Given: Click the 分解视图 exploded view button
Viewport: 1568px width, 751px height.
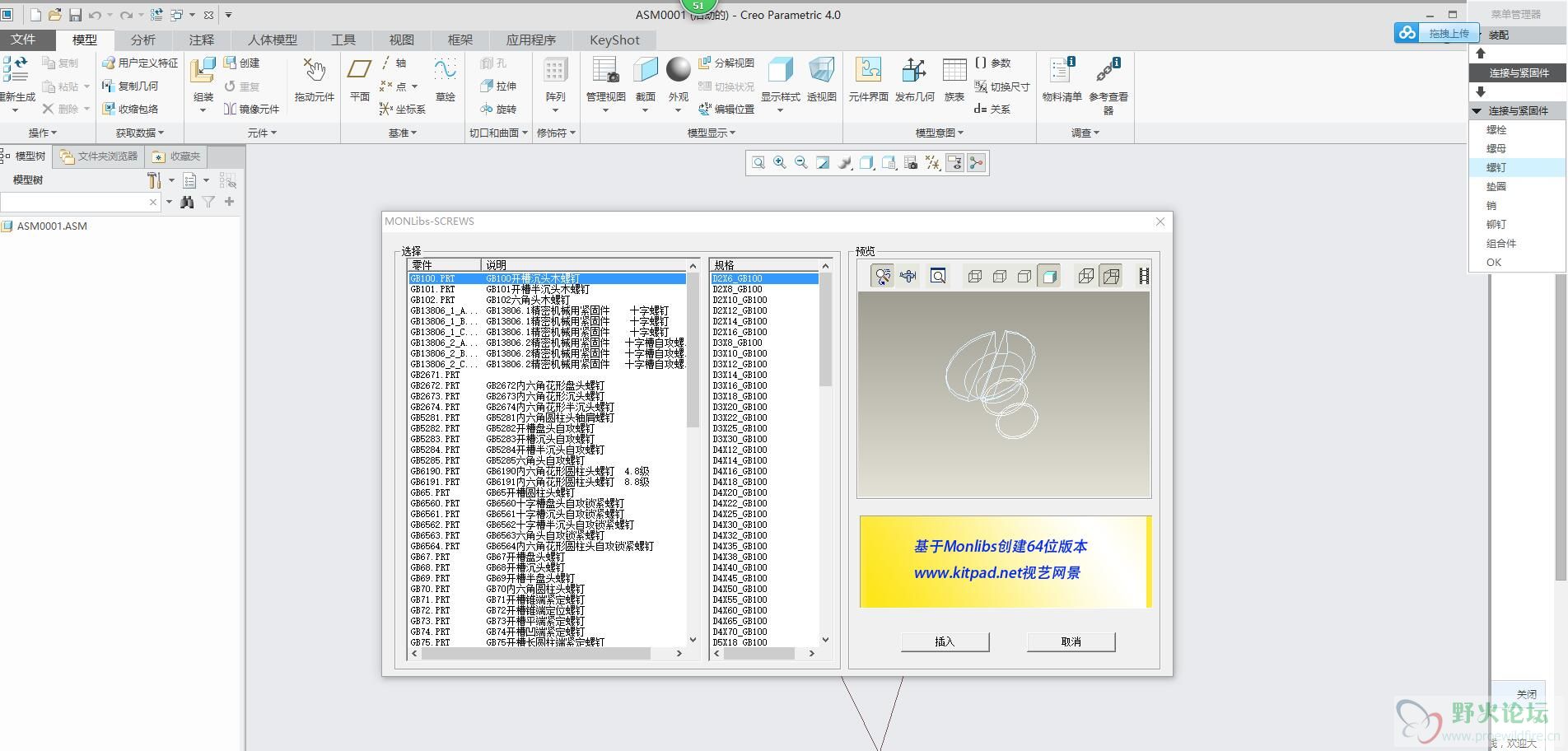Looking at the screenshot, I should tap(726, 63).
